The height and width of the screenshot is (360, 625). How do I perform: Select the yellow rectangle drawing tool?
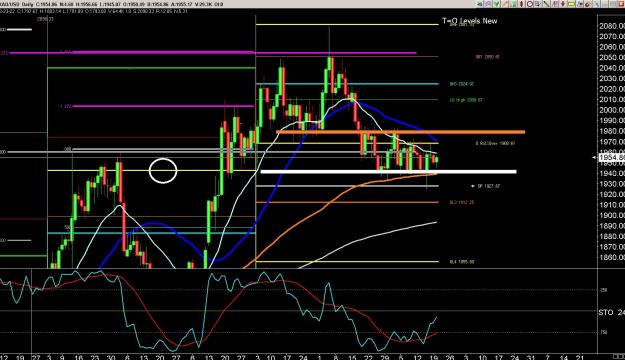tap(571, 4)
